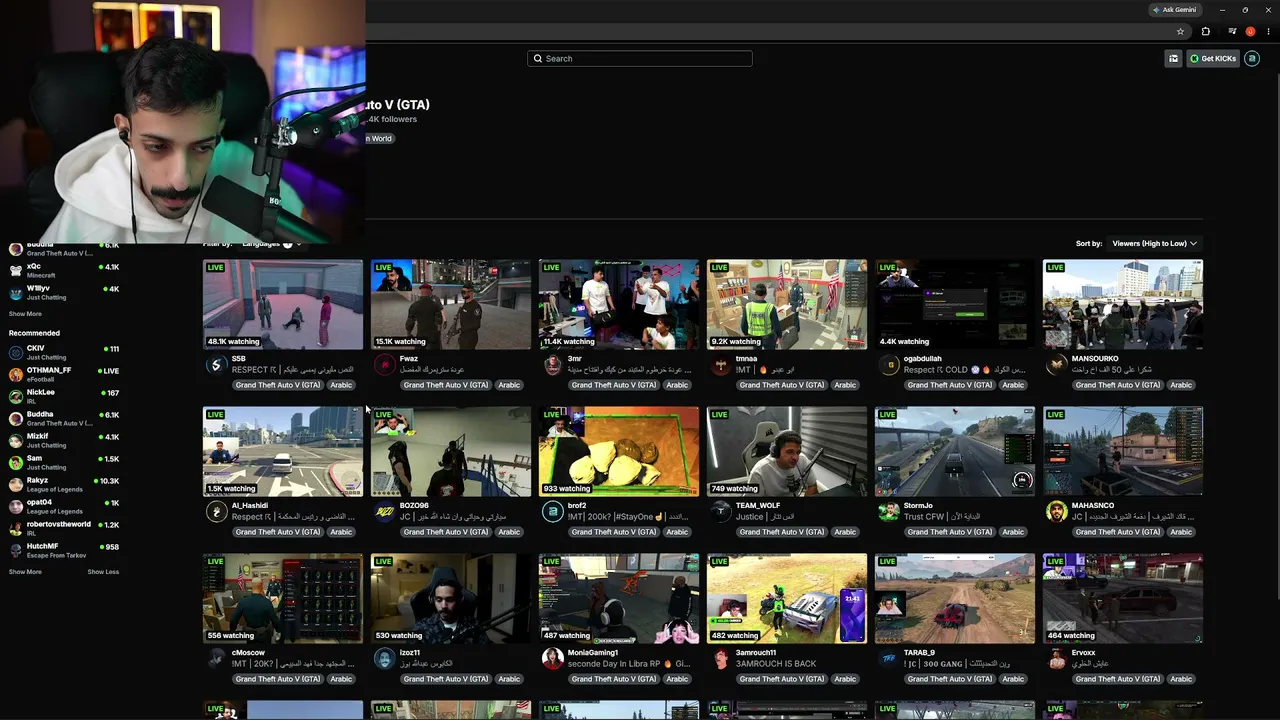The width and height of the screenshot is (1280, 720).
Task: Open 3mr's channel avatar
Action: (x=552, y=365)
